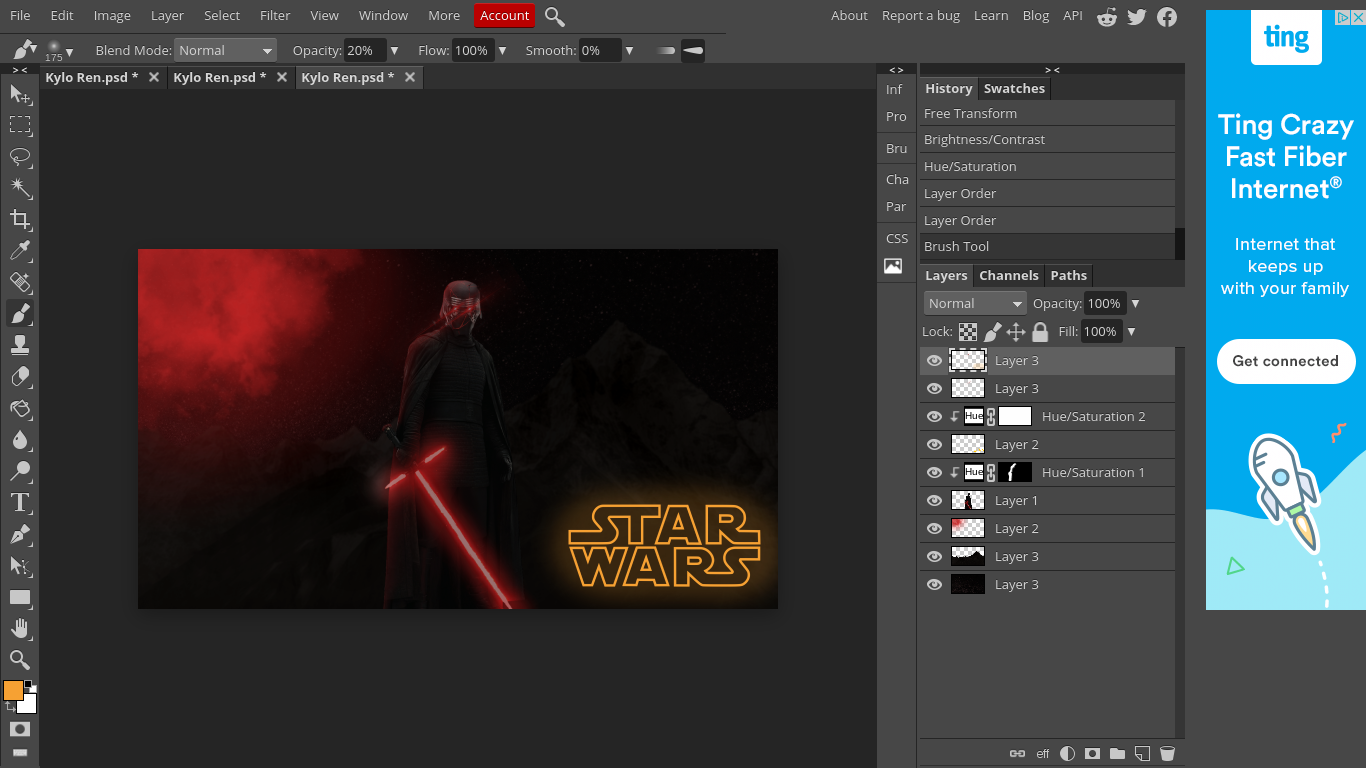
Task: Select the Dodge tool
Action: [19, 471]
